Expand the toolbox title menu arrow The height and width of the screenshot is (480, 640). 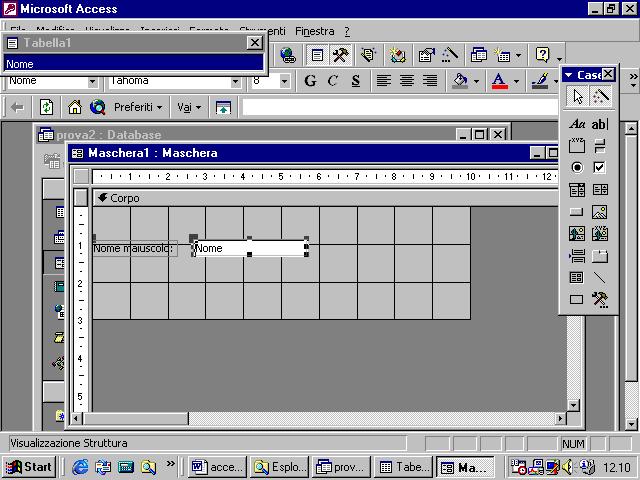pyautogui.click(x=568, y=75)
